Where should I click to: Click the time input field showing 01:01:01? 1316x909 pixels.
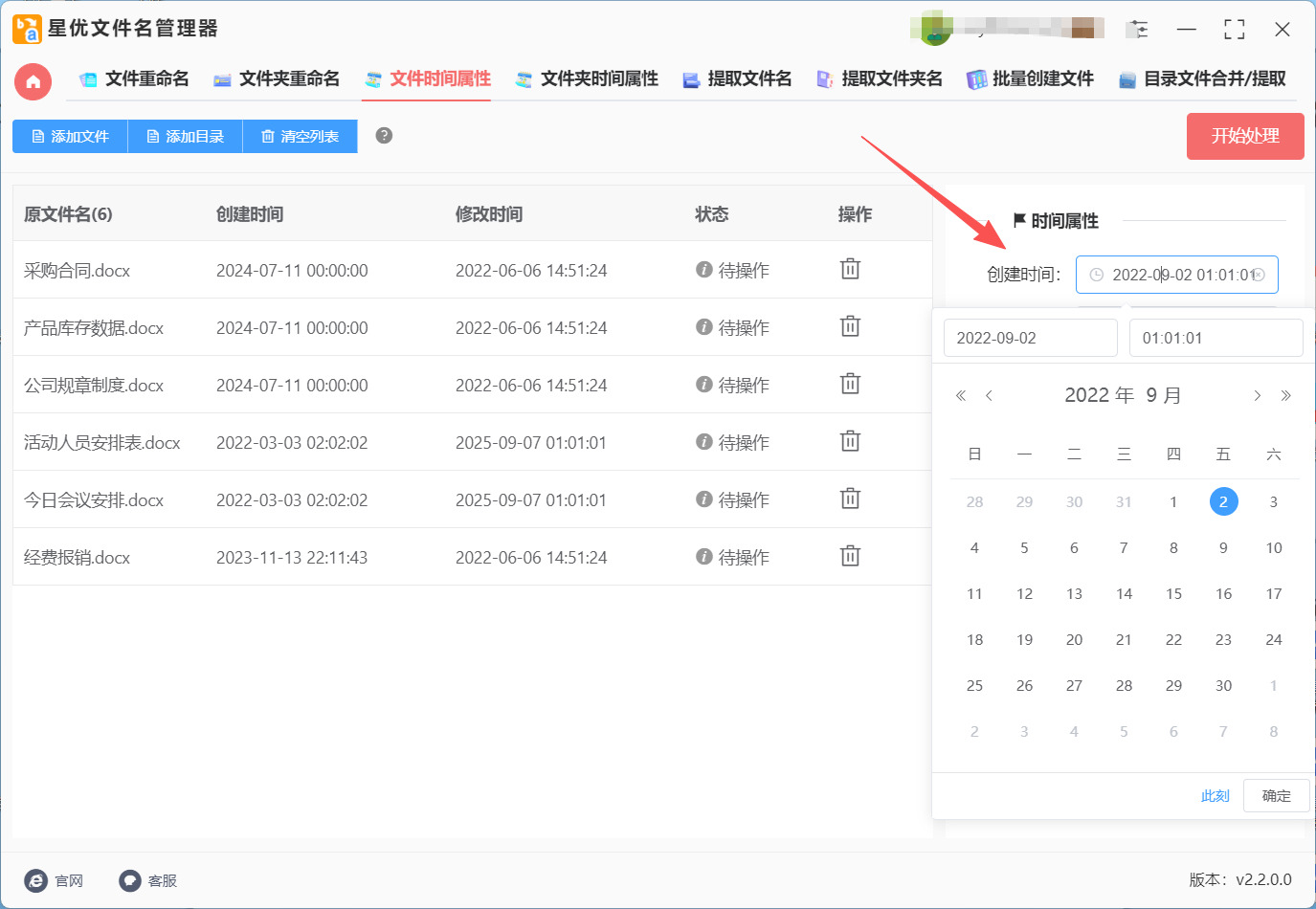tap(1216, 338)
